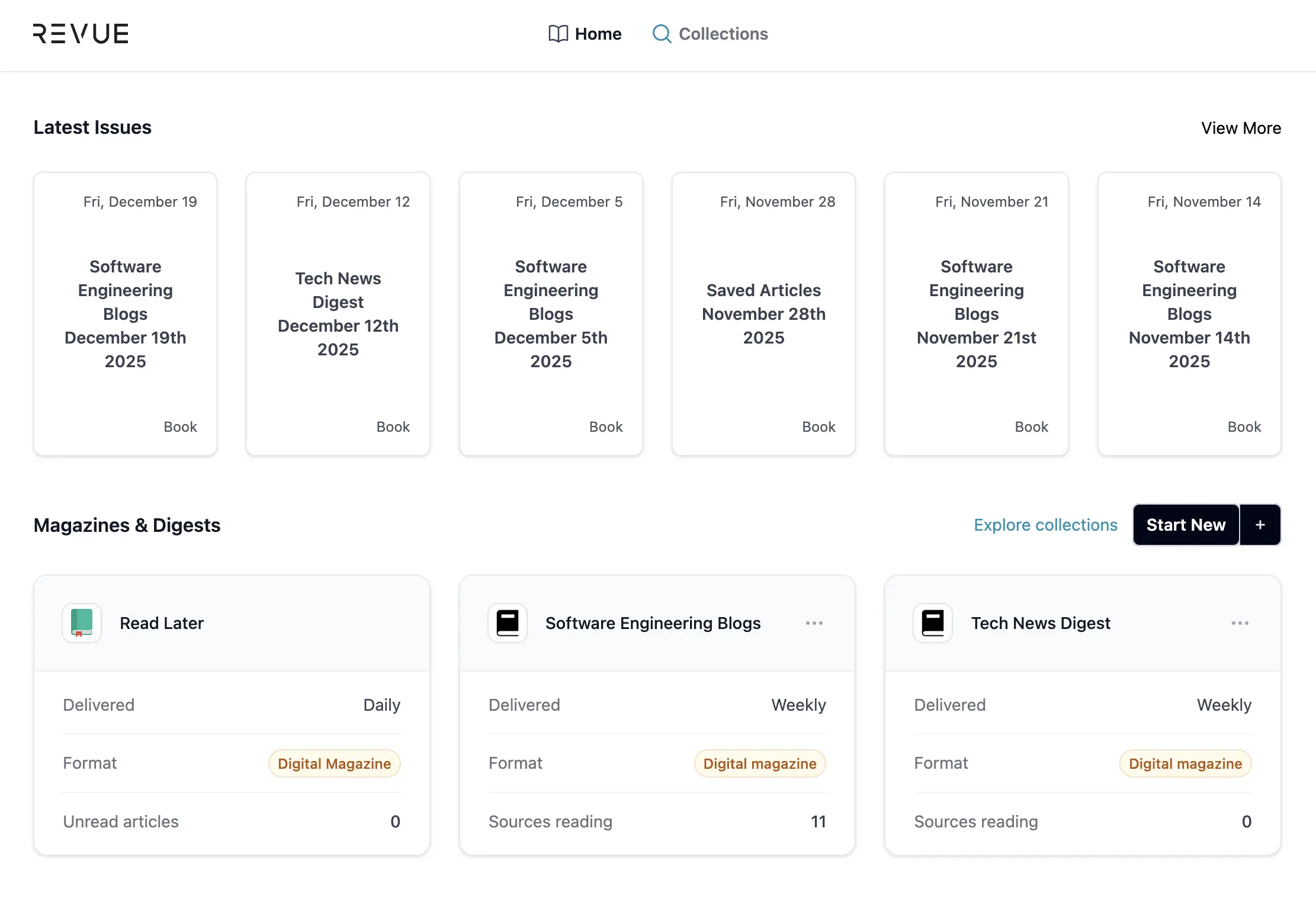Click the Software Engineering Blogs book icon
The width and height of the screenshot is (1316, 905).
(508, 622)
